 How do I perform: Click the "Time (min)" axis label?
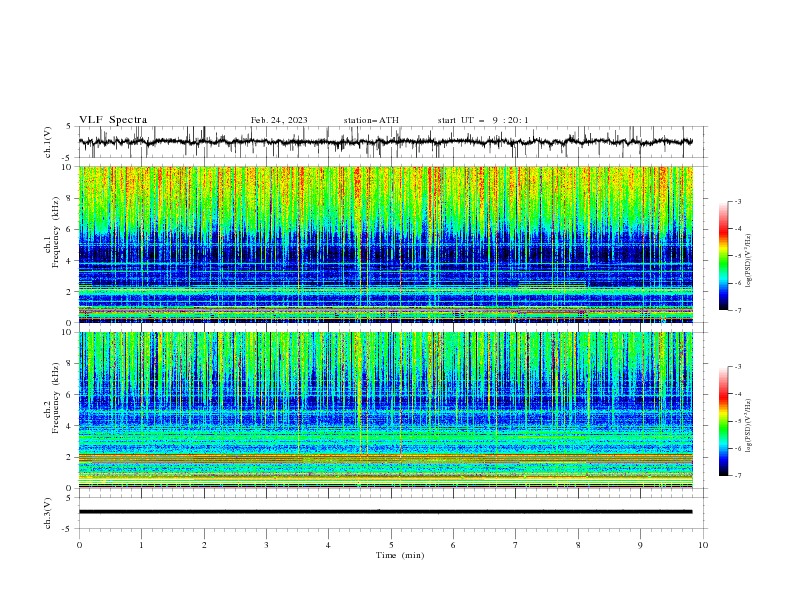point(400,555)
